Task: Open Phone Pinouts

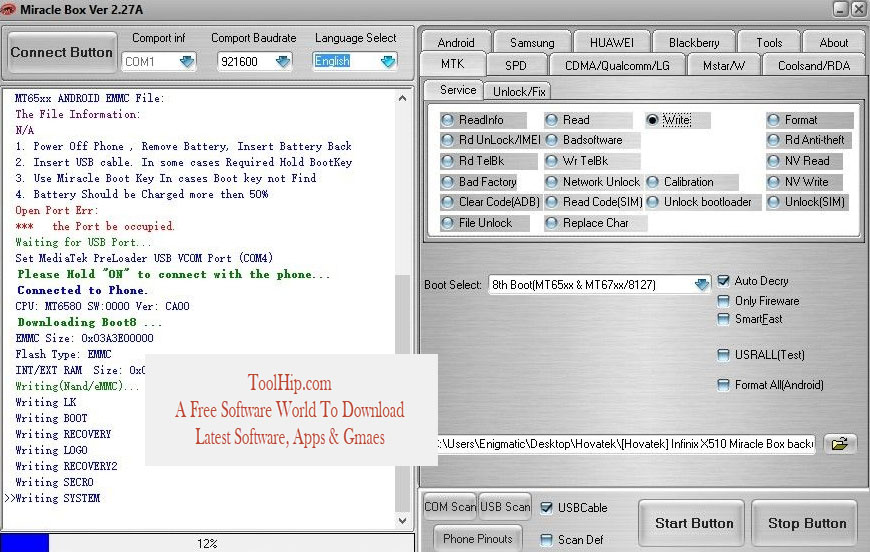Action: tap(478, 539)
